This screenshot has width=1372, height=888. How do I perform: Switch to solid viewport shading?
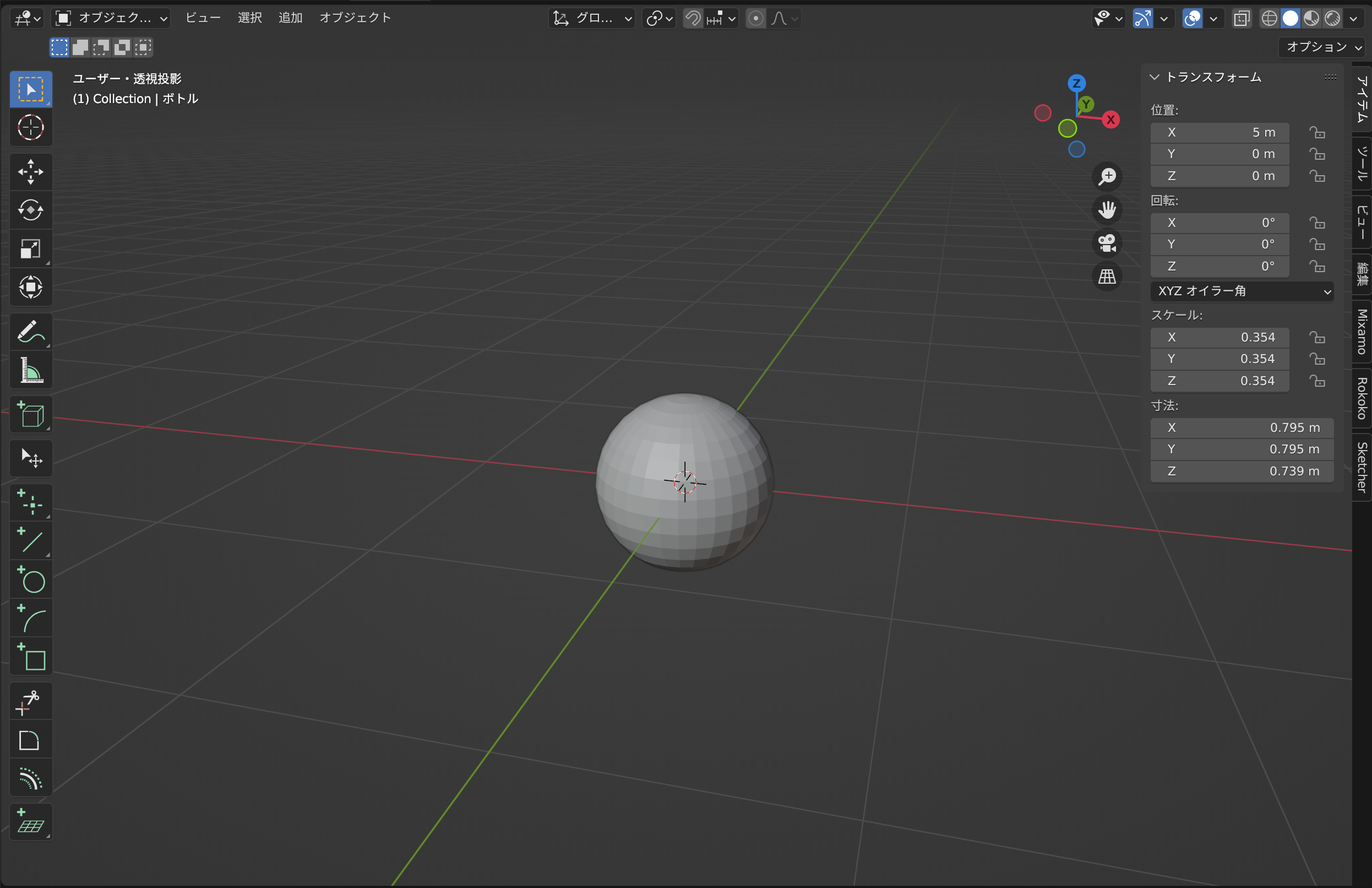pyautogui.click(x=1290, y=18)
